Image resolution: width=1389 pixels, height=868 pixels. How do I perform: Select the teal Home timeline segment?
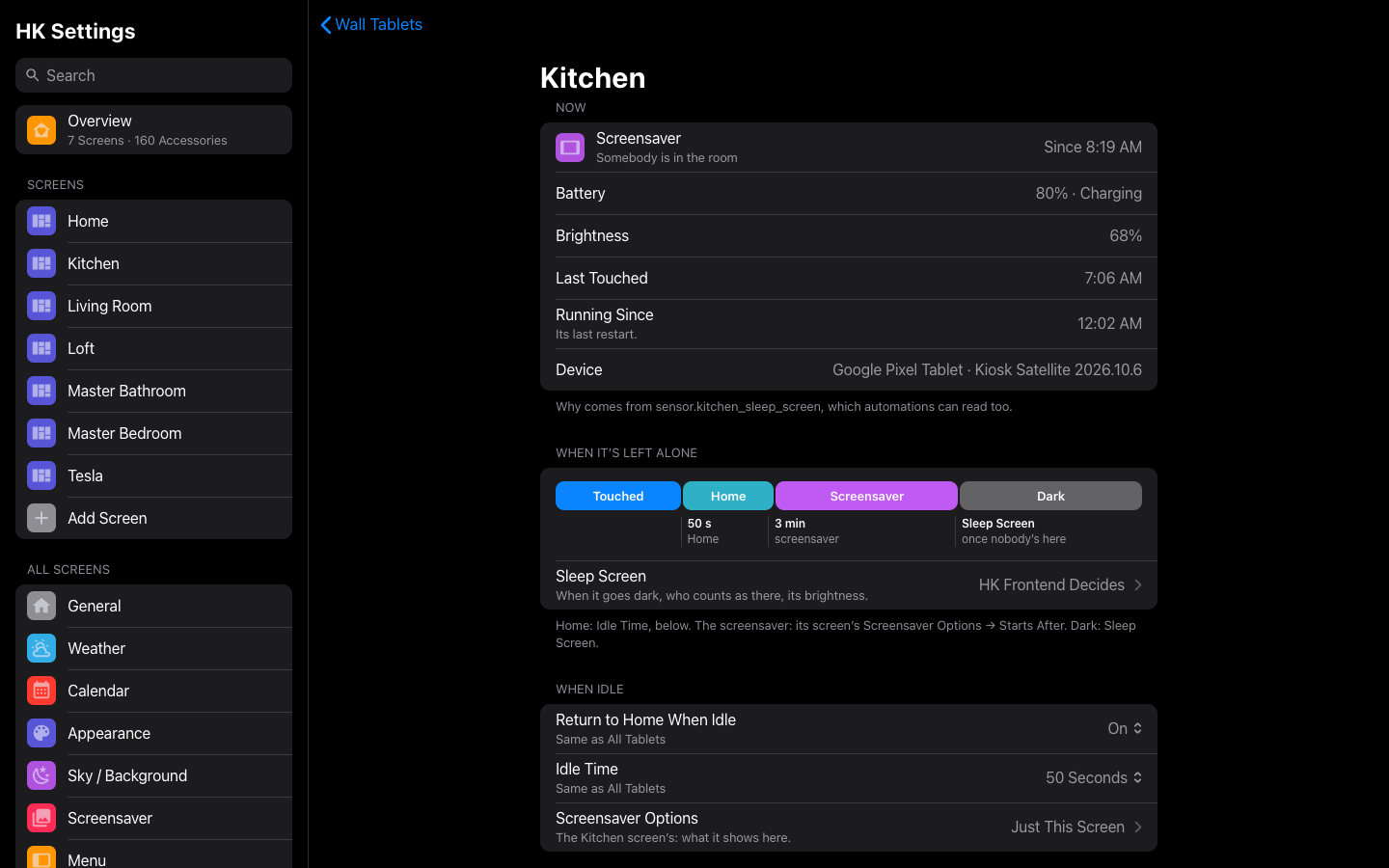(x=728, y=496)
